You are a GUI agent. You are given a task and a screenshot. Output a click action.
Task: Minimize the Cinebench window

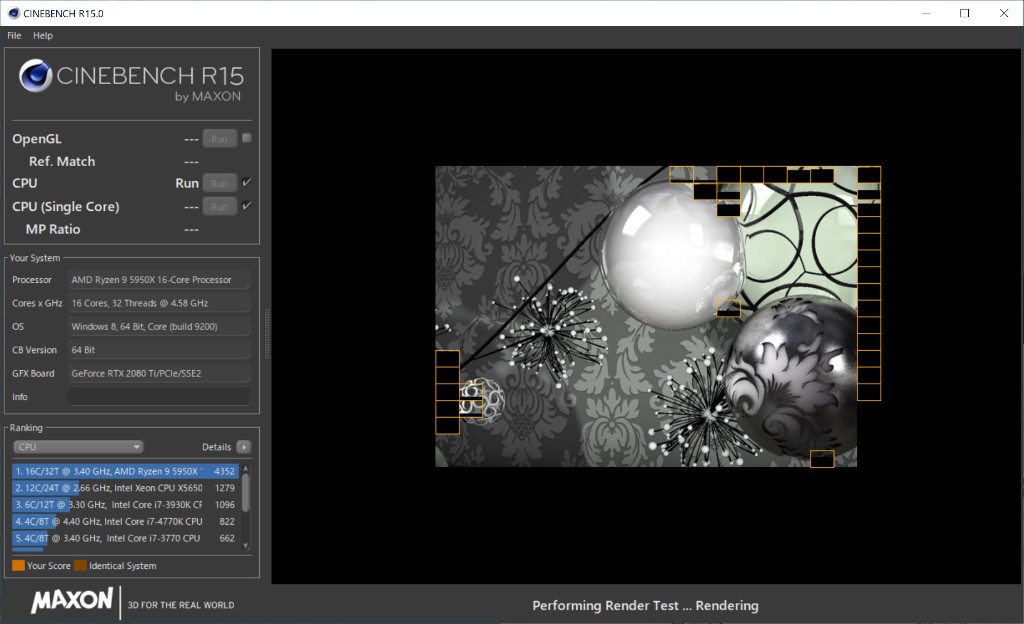tap(925, 13)
